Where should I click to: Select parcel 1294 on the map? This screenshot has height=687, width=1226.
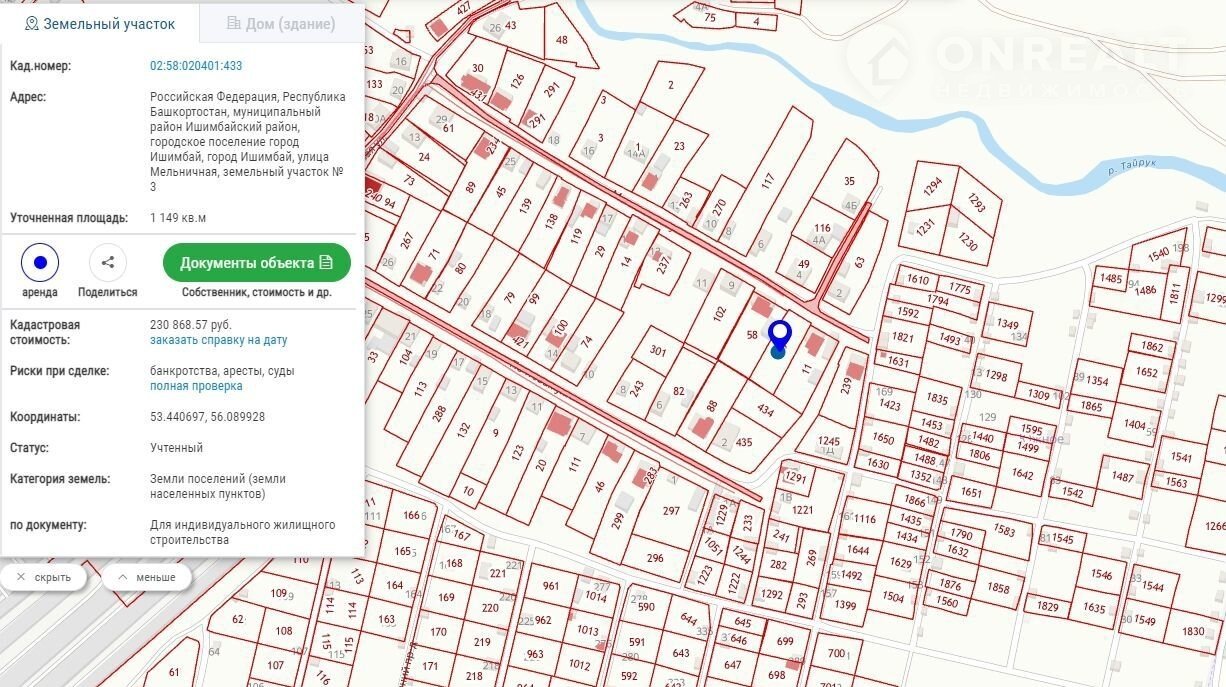[932, 188]
